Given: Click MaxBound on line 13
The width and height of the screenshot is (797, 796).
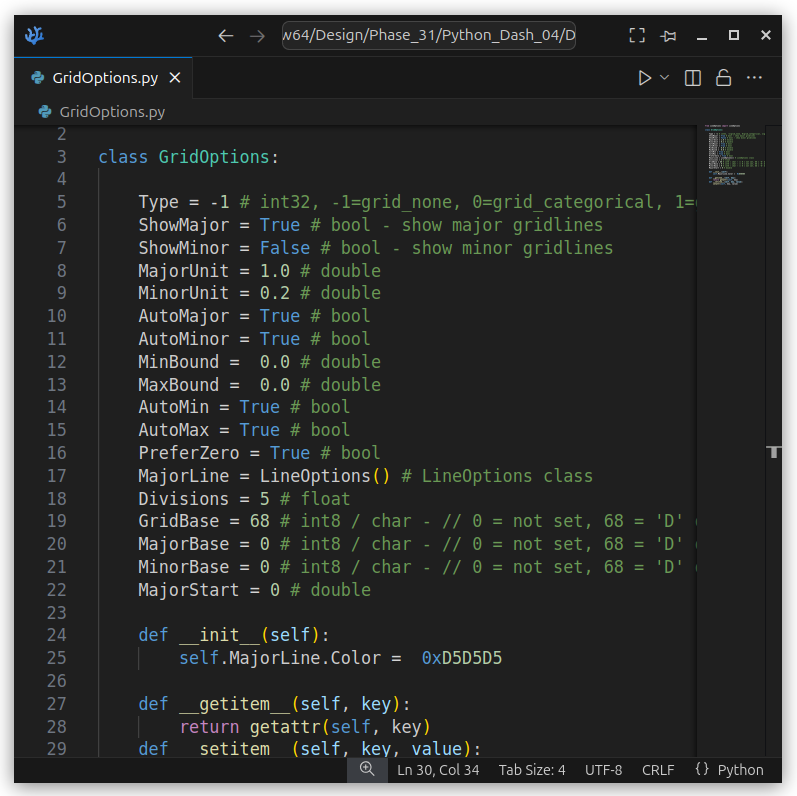Looking at the screenshot, I should pyautogui.click(x=179, y=385).
